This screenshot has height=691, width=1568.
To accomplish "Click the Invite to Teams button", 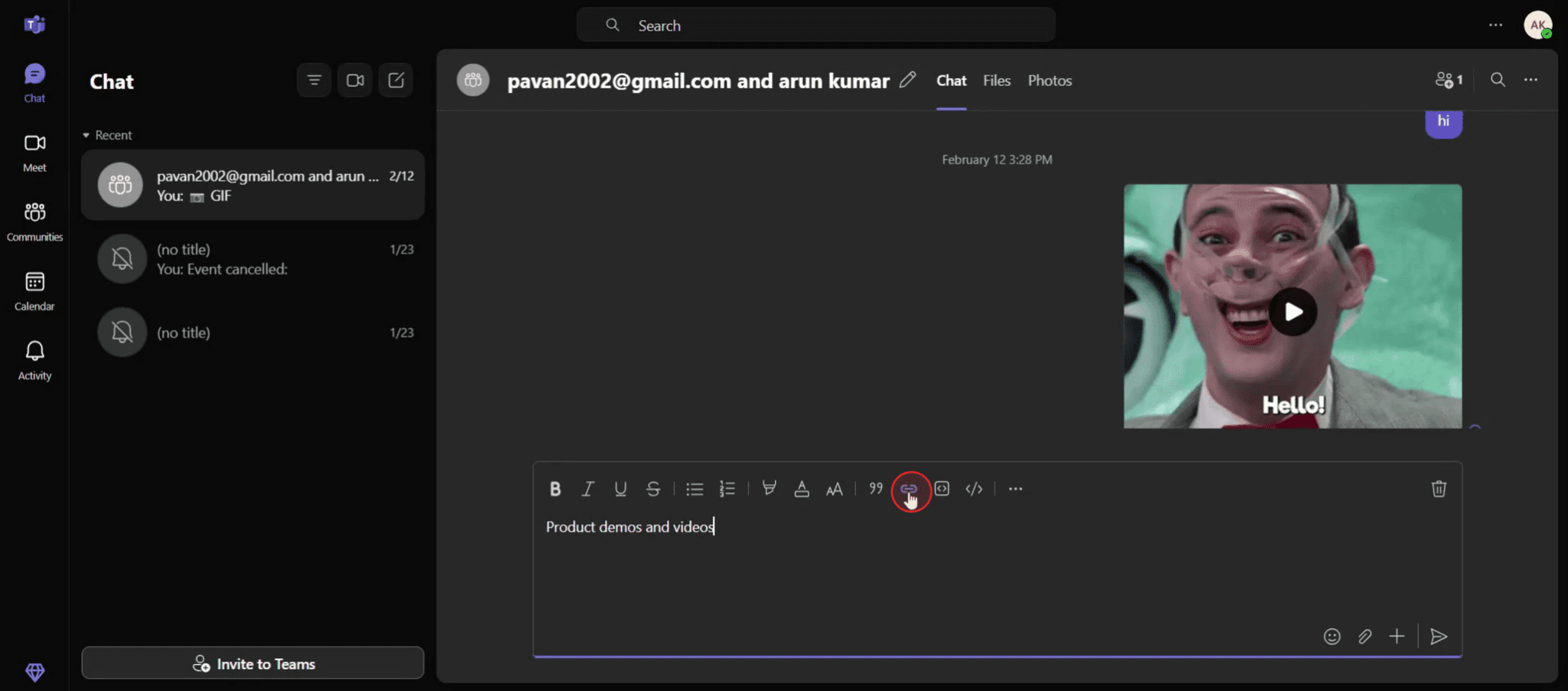I will tap(253, 663).
